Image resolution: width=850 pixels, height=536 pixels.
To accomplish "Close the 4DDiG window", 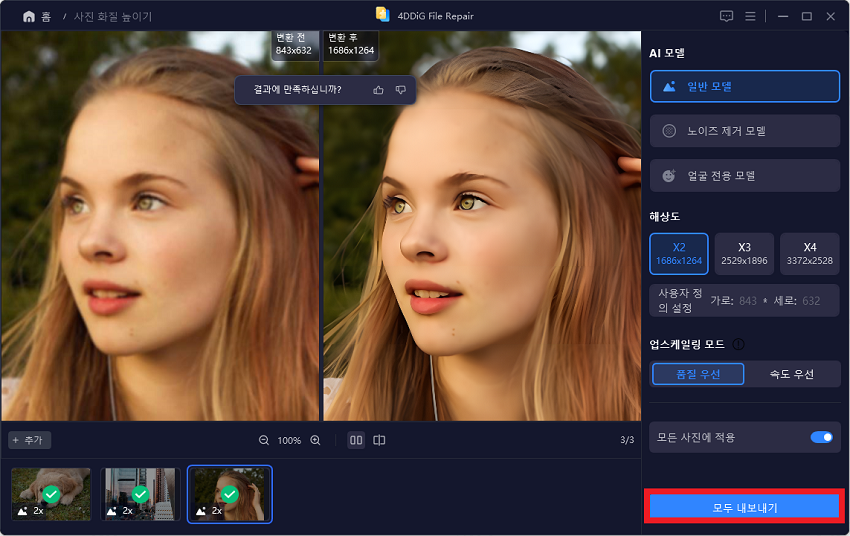I will click(x=830, y=16).
